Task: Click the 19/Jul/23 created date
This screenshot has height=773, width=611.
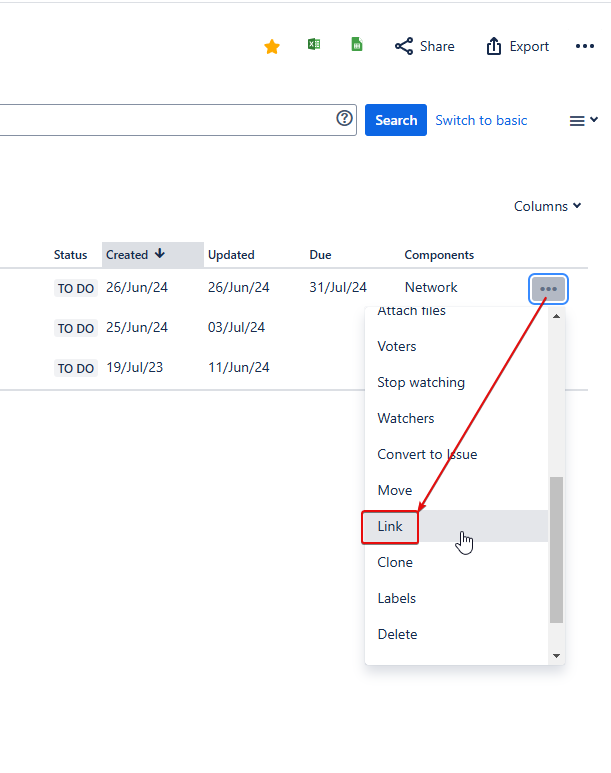Action: pos(134,367)
